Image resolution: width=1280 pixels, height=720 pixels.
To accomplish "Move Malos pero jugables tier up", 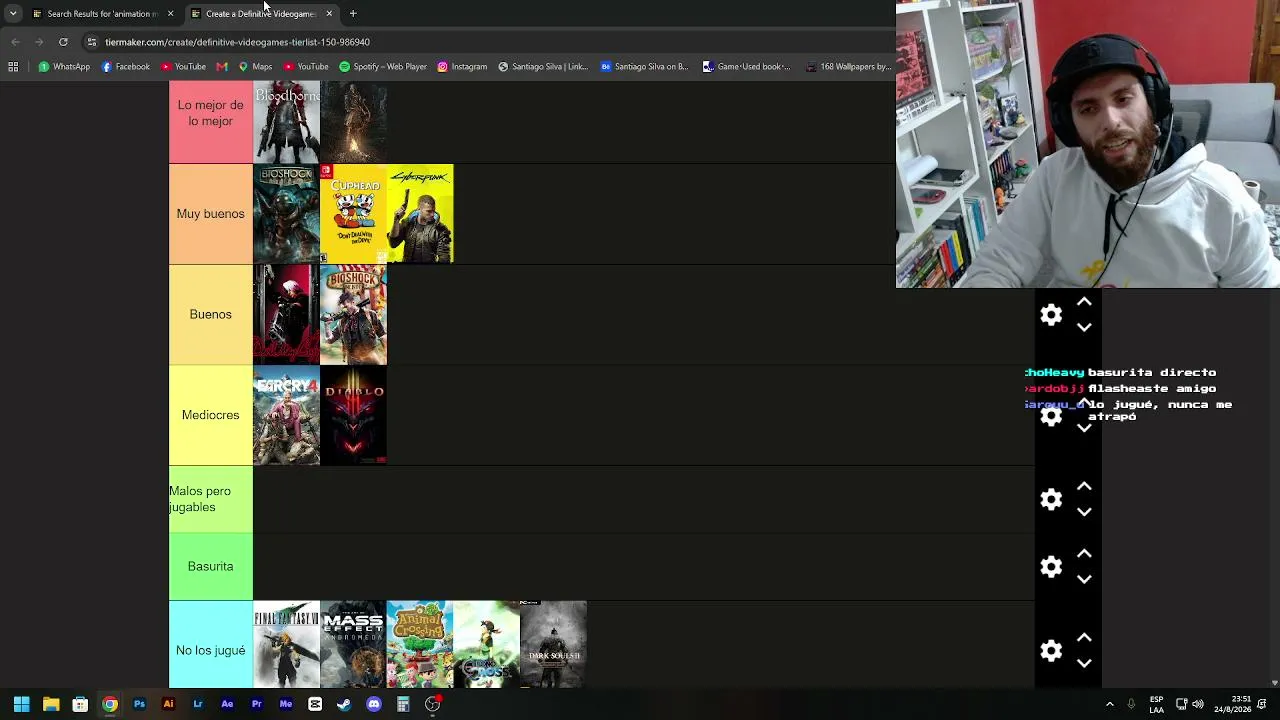I will point(1084,486).
